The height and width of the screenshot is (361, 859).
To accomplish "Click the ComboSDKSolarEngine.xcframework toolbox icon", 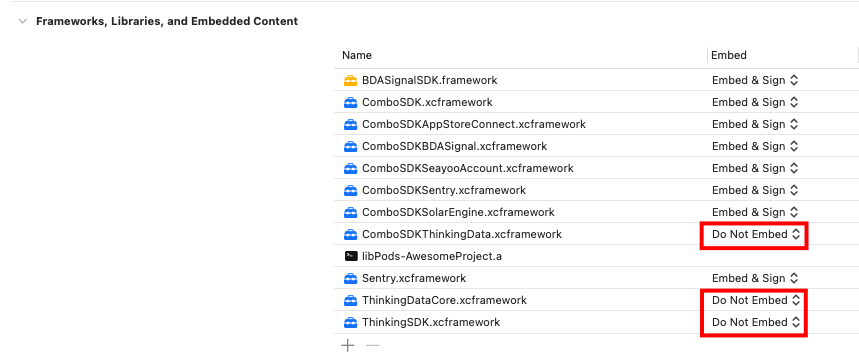I will pyautogui.click(x=351, y=212).
